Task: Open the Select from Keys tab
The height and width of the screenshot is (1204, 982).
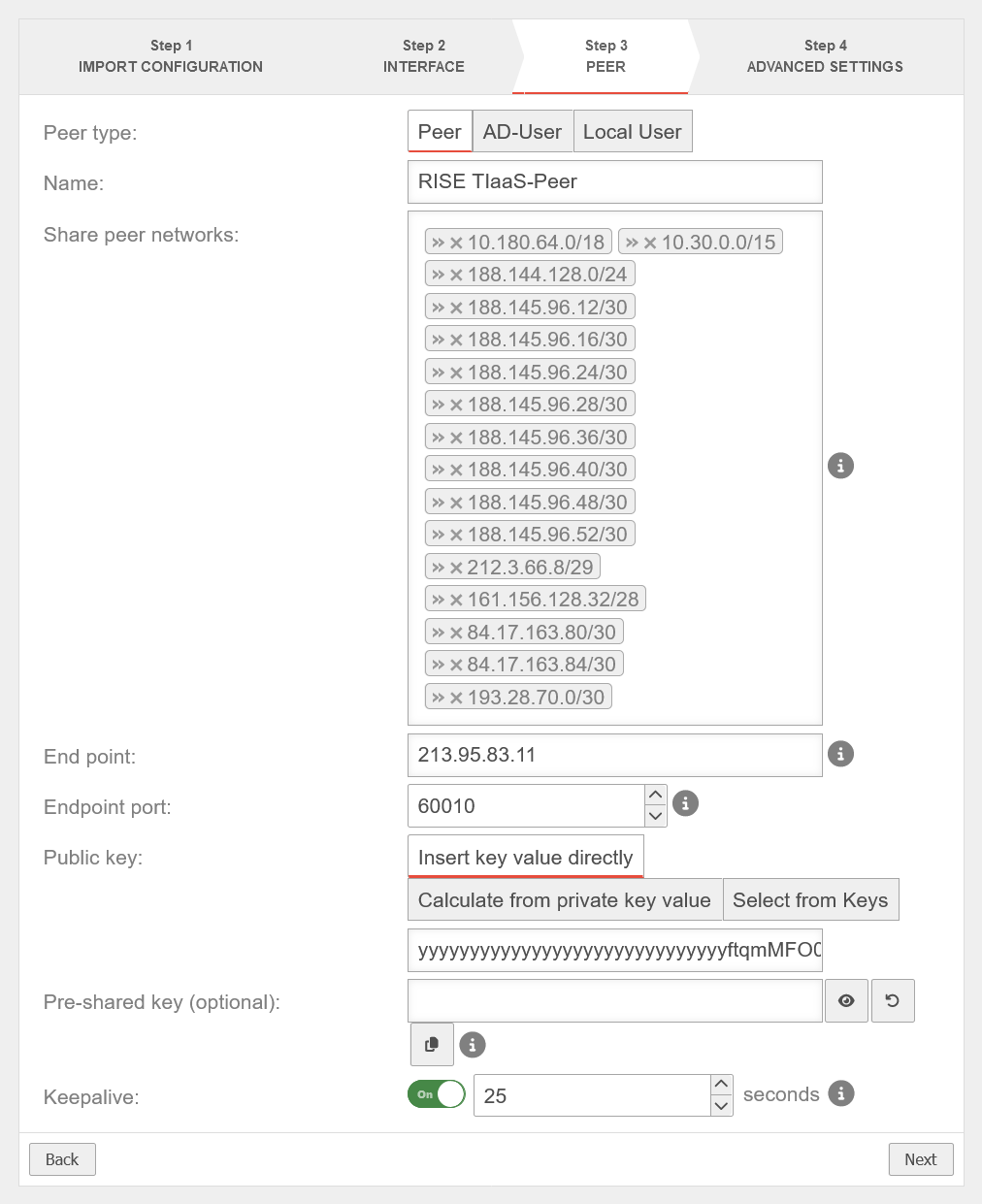Action: tap(810, 900)
